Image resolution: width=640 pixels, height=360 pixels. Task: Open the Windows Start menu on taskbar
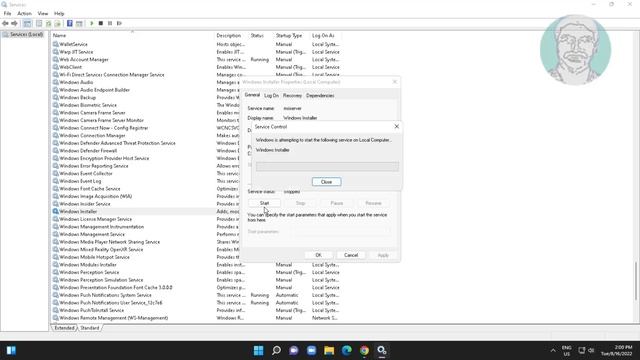[258, 350]
